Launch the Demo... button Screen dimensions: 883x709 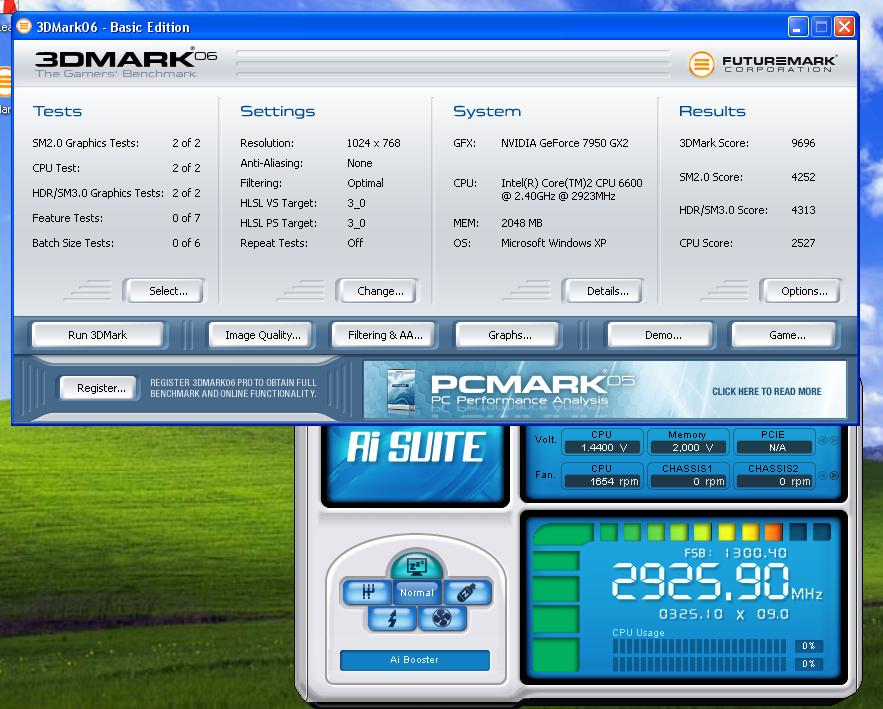pos(663,335)
